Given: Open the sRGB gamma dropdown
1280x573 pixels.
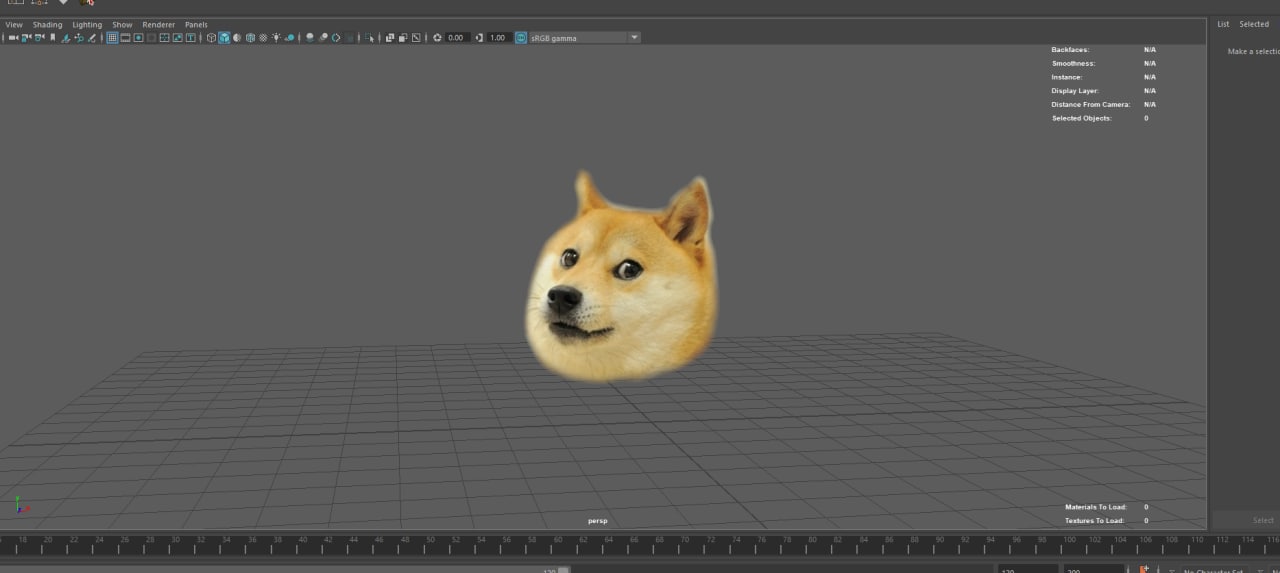Looking at the screenshot, I should click(x=585, y=37).
